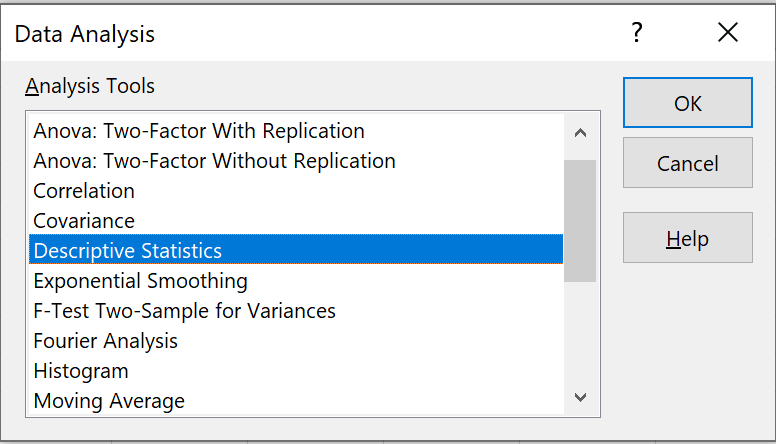
Task: Choose the Covariance tool
Action: click(296, 221)
